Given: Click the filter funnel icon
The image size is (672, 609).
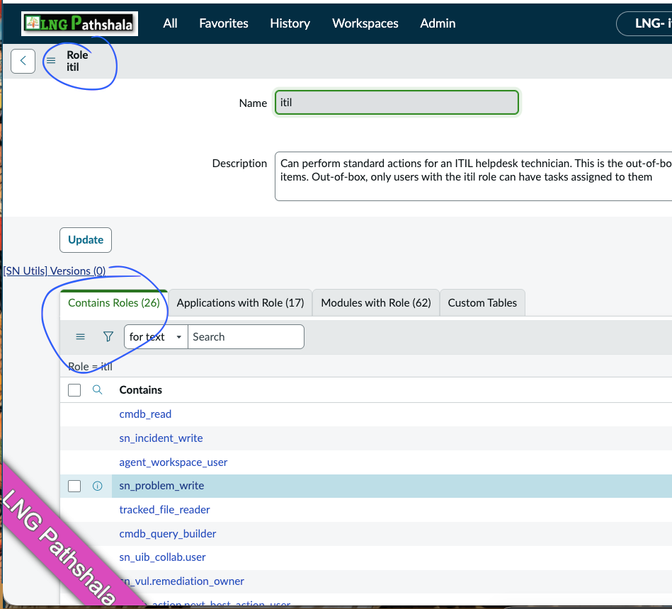Looking at the screenshot, I should point(108,337).
